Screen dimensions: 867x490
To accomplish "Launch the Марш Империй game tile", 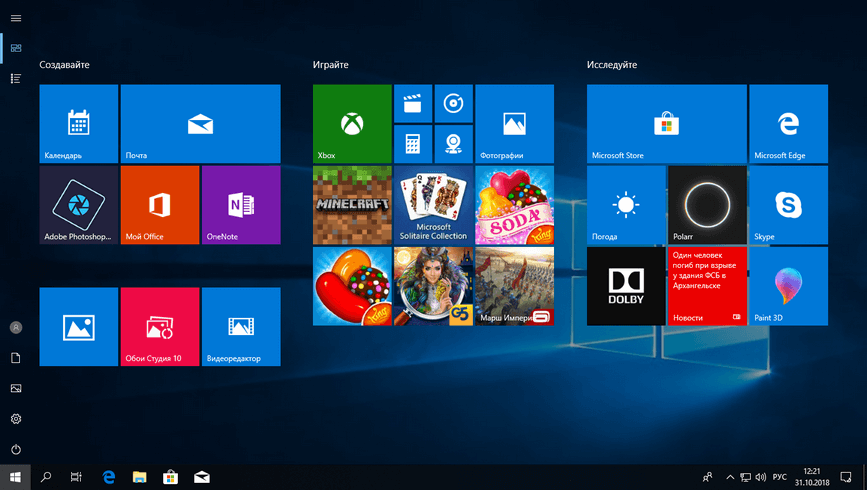I will 514,286.
